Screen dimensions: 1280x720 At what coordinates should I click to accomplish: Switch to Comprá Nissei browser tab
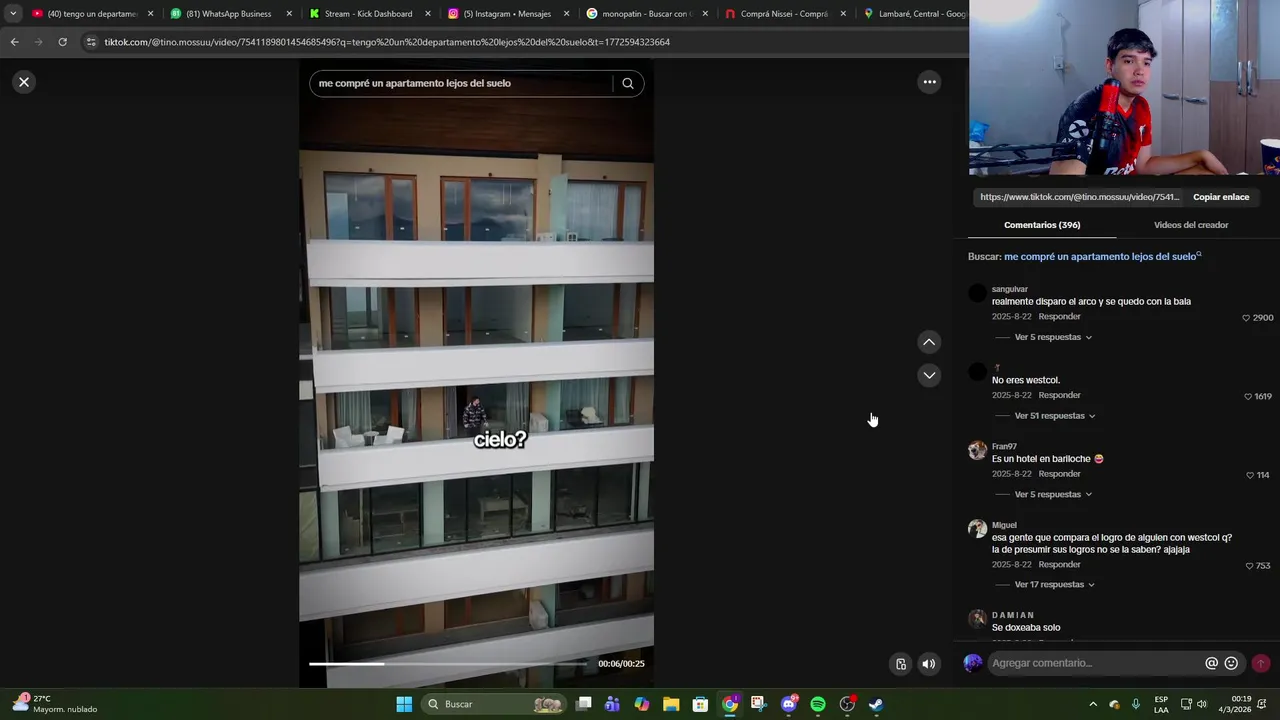783,14
